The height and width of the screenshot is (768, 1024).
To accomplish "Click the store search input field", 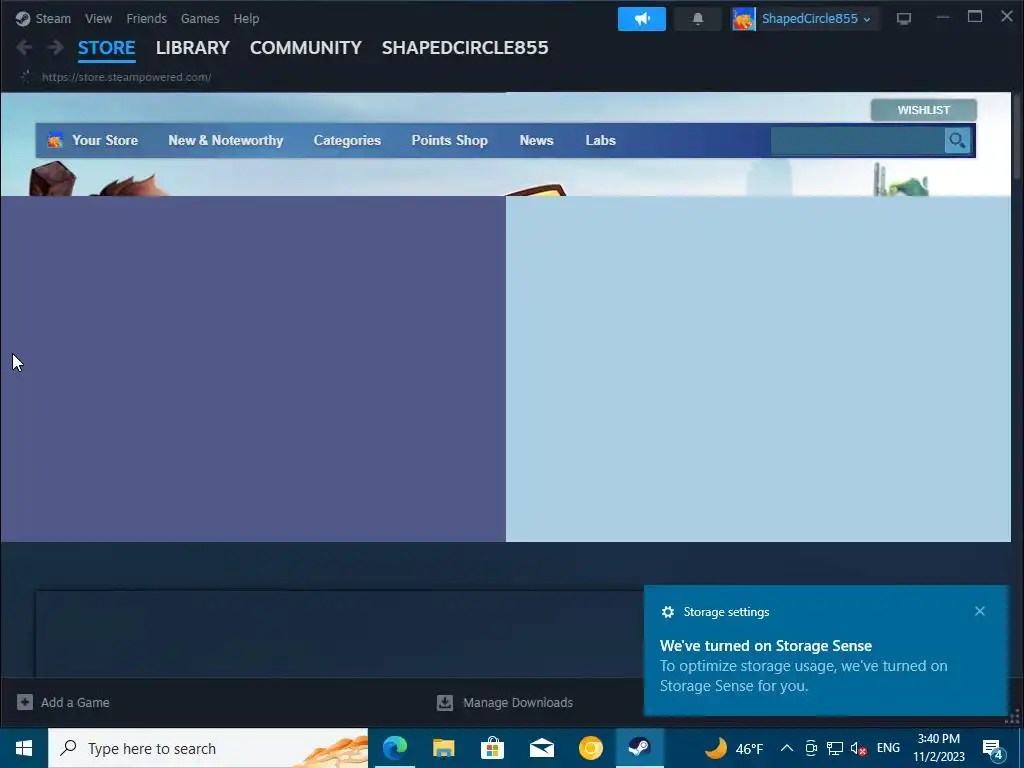I will [857, 140].
